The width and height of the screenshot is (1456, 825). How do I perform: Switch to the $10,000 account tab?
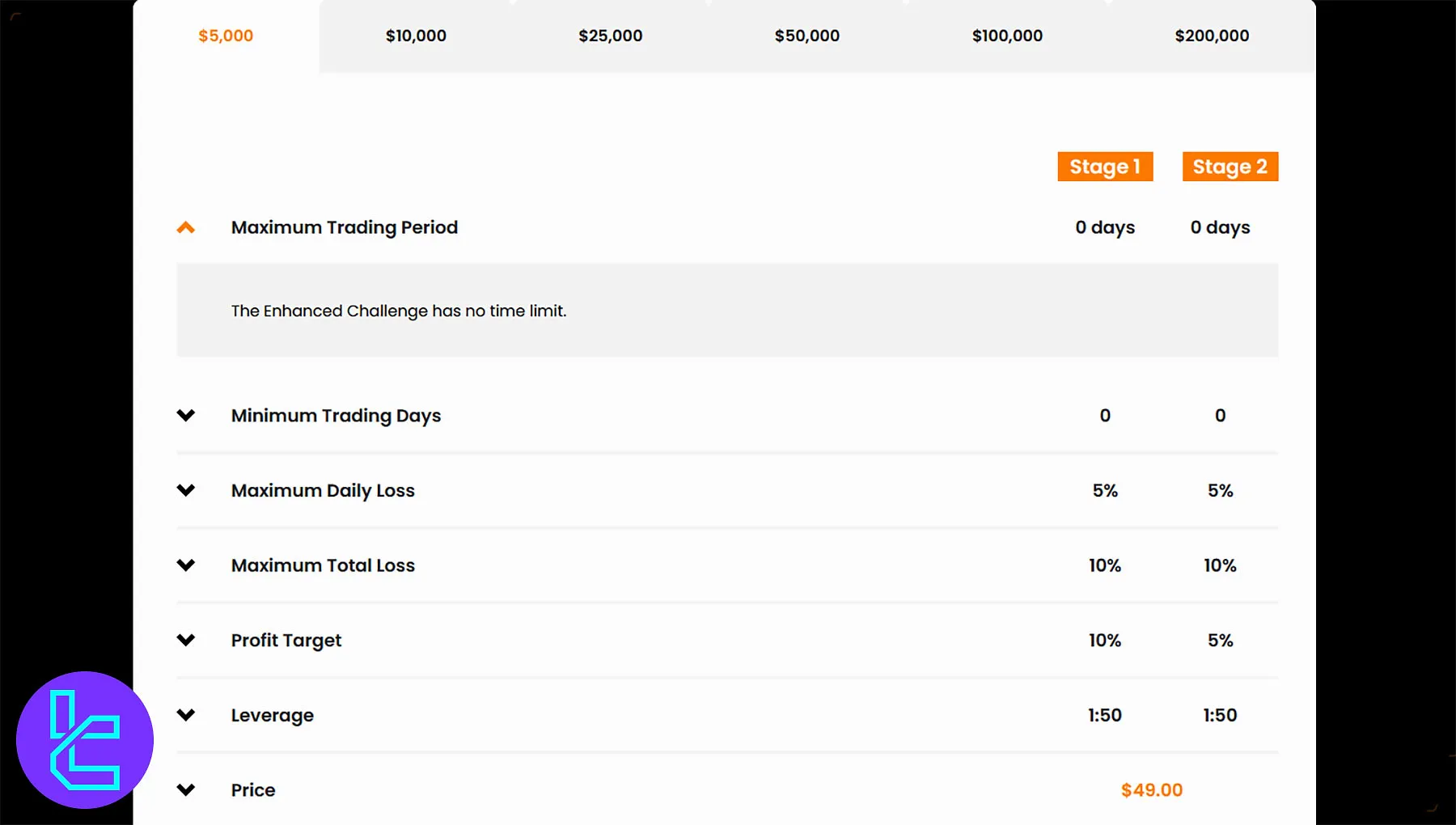pos(416,36)
